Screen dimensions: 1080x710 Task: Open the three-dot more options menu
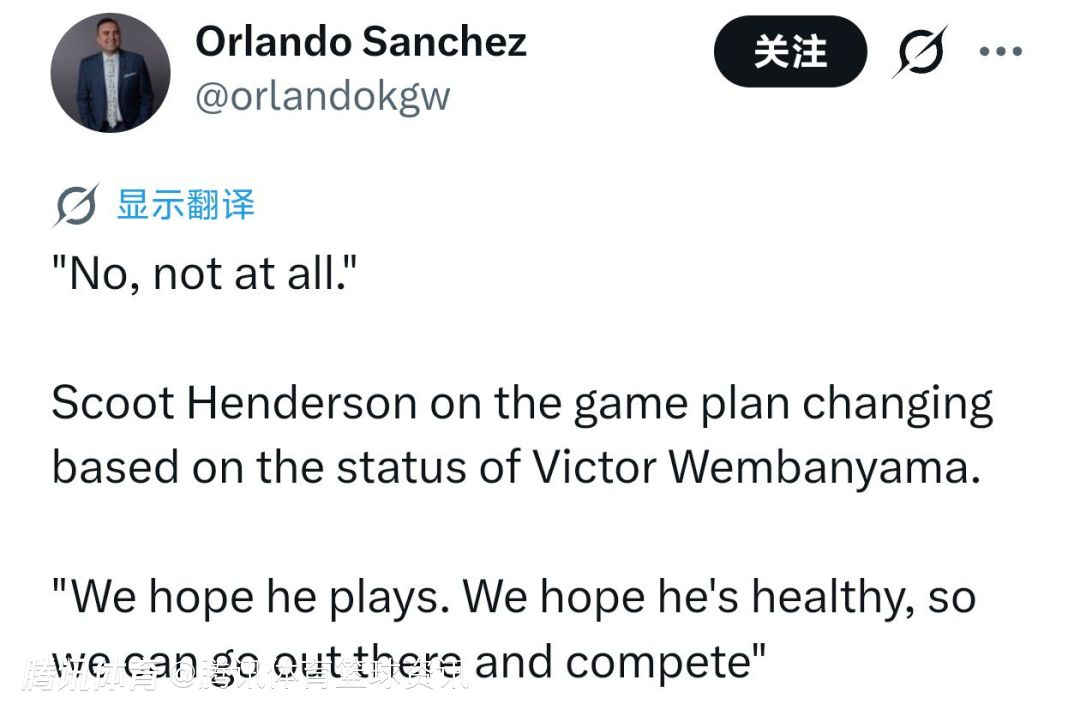1000,51
